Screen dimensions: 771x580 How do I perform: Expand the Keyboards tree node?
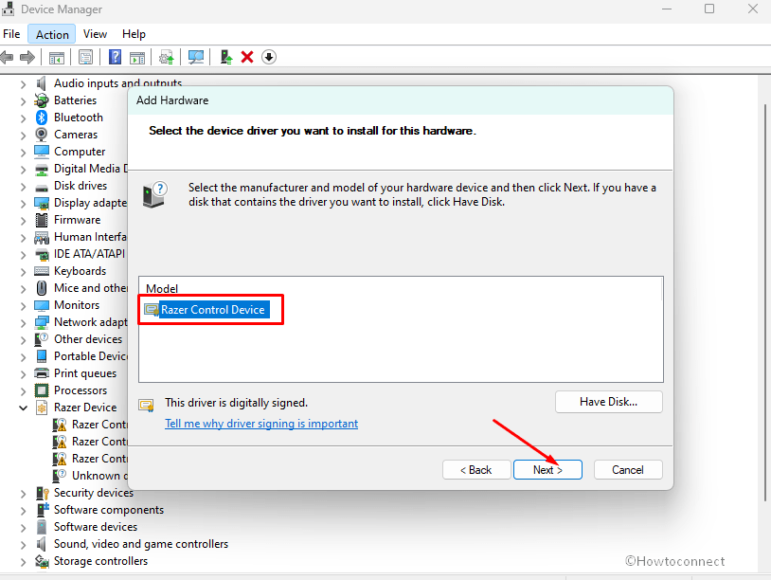[23, 271]
